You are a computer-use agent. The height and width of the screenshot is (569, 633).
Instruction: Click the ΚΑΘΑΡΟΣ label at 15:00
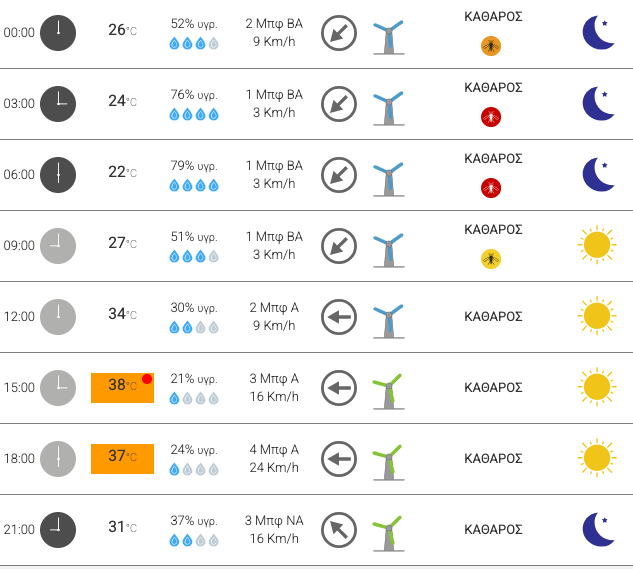(x=493, y=388)
